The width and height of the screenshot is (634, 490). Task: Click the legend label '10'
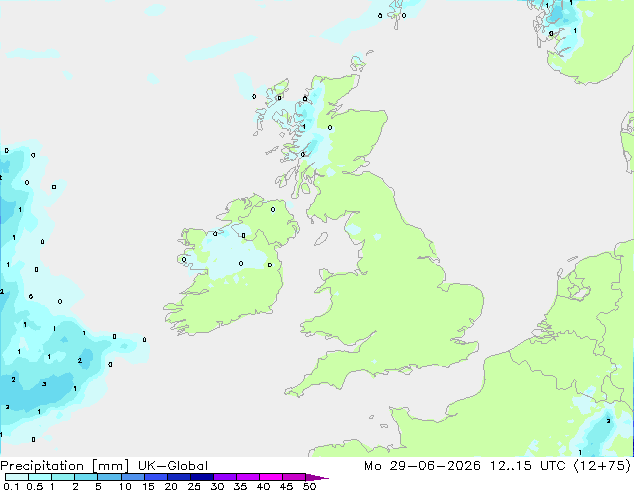(x=125, y=486)
